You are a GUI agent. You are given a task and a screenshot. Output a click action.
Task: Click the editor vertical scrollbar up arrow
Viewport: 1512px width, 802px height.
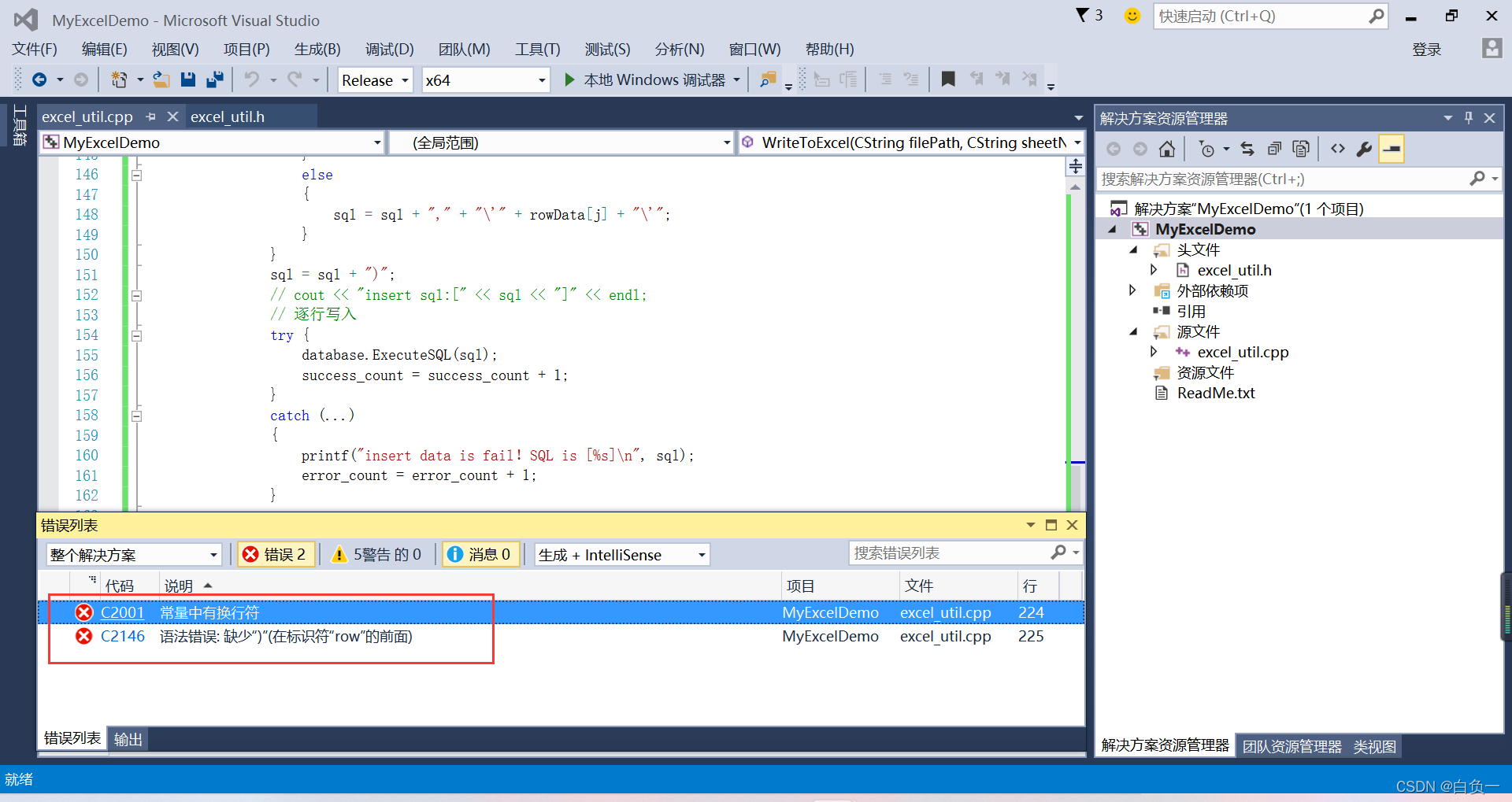click(1075, 187)
